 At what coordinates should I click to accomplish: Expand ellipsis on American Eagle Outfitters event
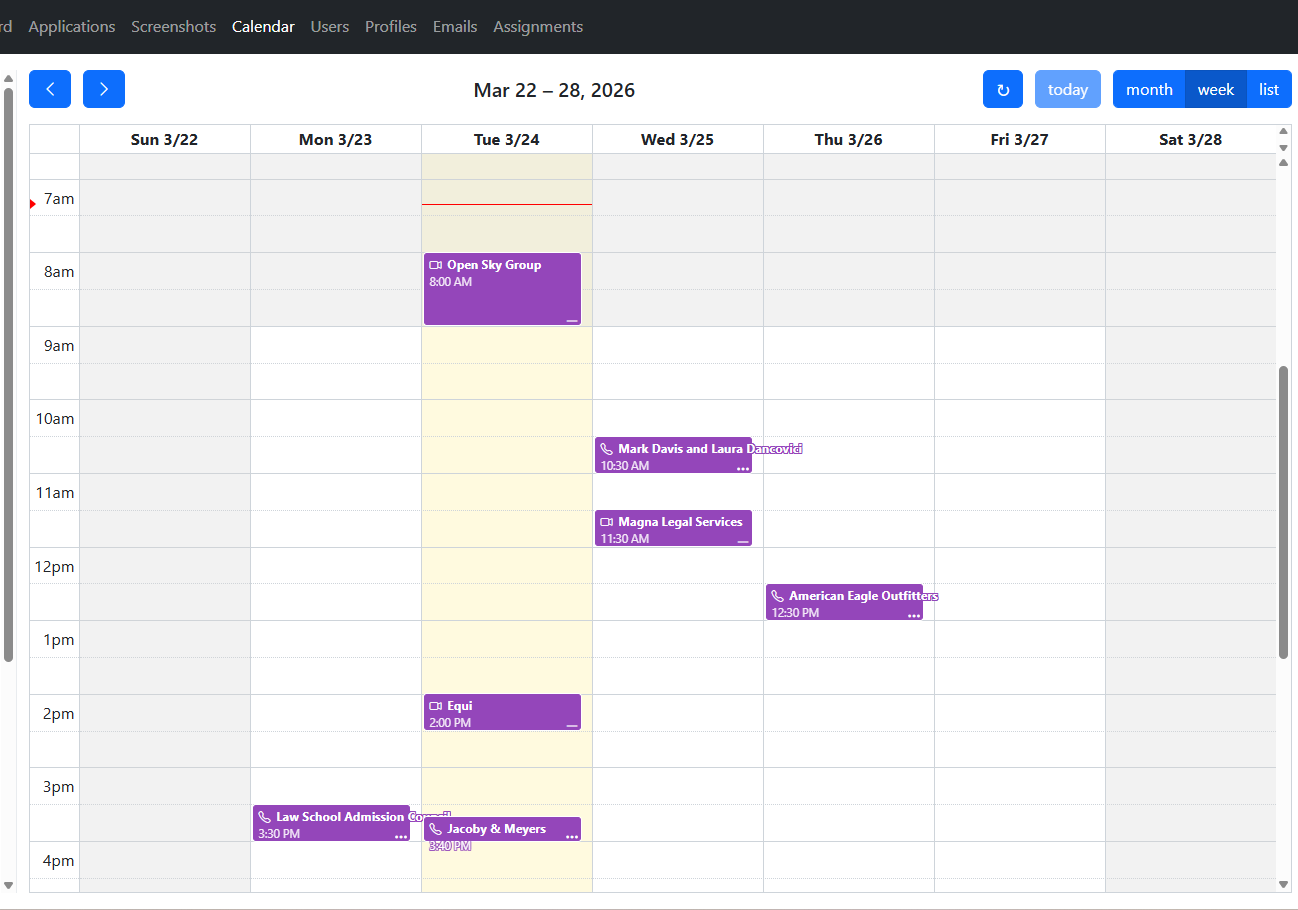pyautogui.click(x=914, y=615)
